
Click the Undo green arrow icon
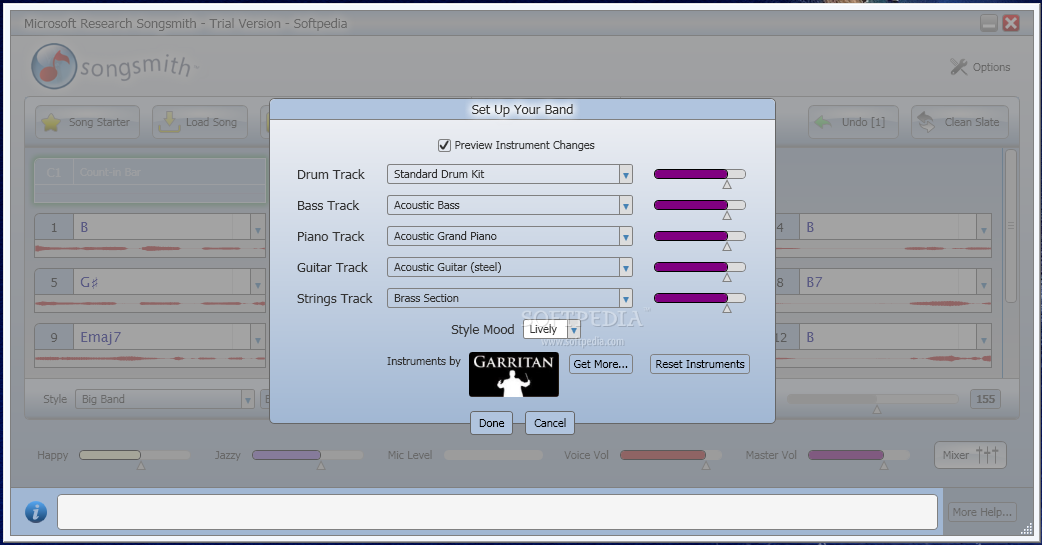(x=823, y=122)
